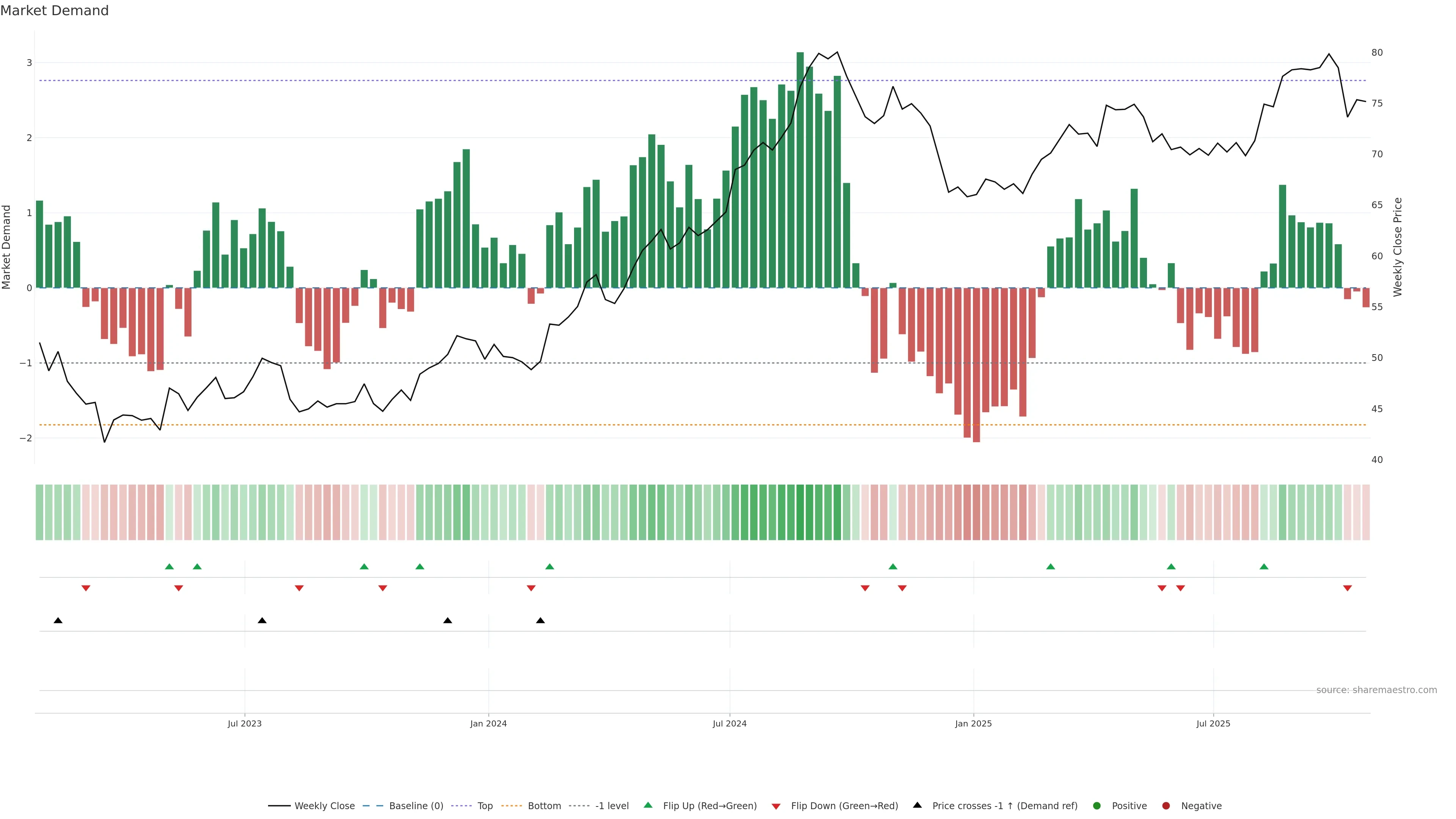
Task: Click the Flip Down red triangle legend icon
Action: [775, 806]
